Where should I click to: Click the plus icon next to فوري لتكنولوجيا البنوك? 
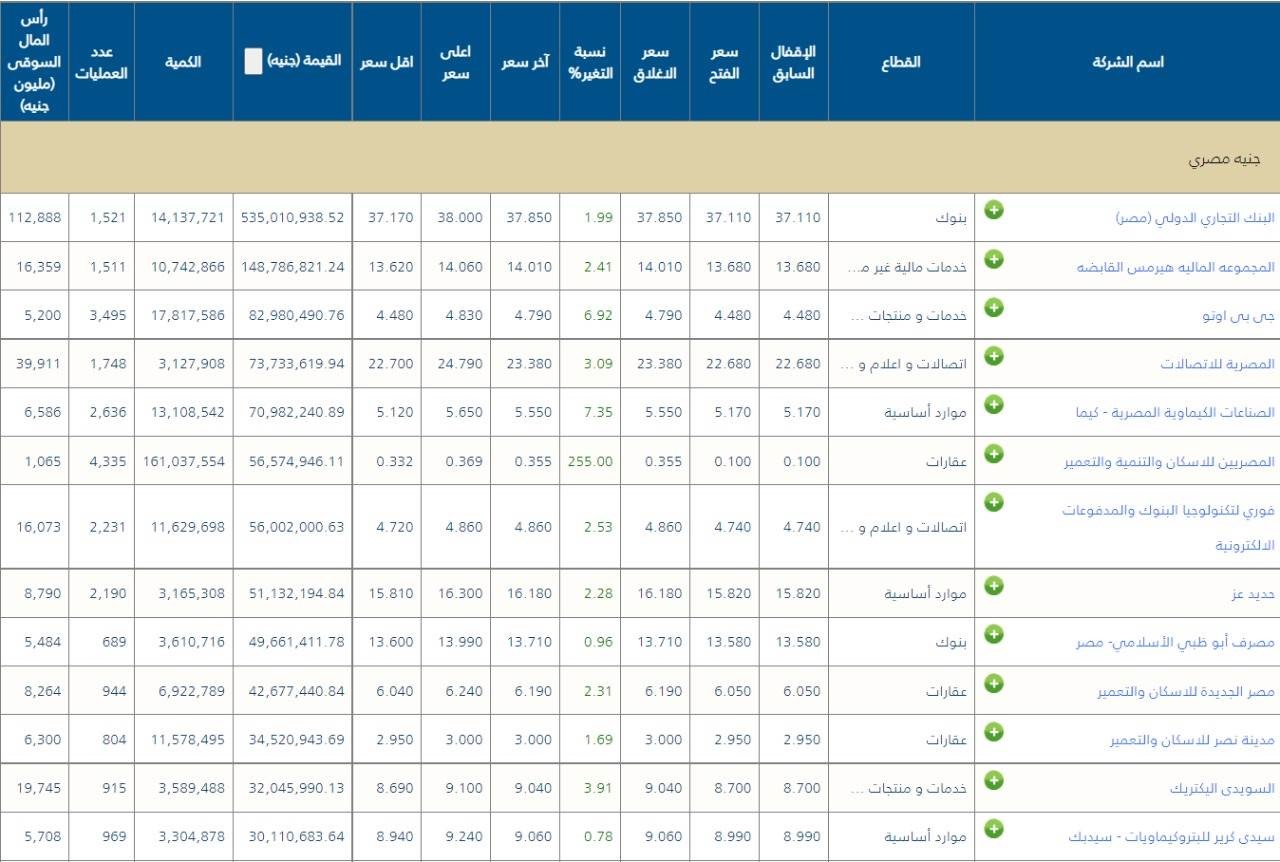pos(994,502)
